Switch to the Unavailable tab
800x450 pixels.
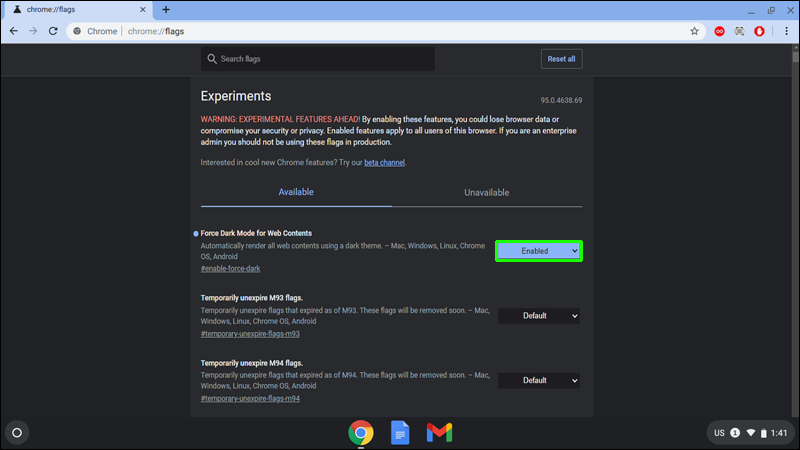pos(487,192)
